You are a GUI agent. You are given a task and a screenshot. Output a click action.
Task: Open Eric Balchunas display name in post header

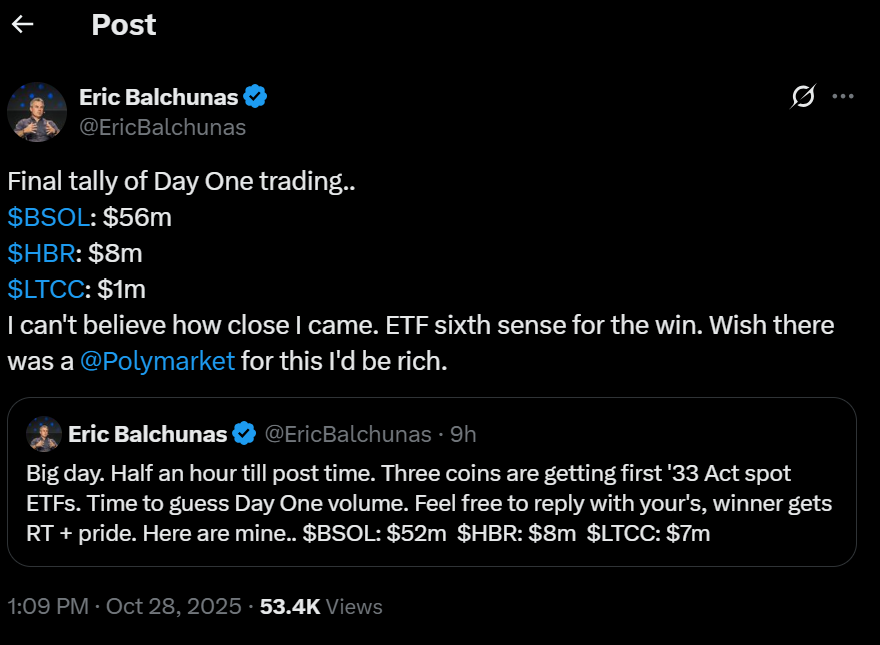tap(158, 97)
